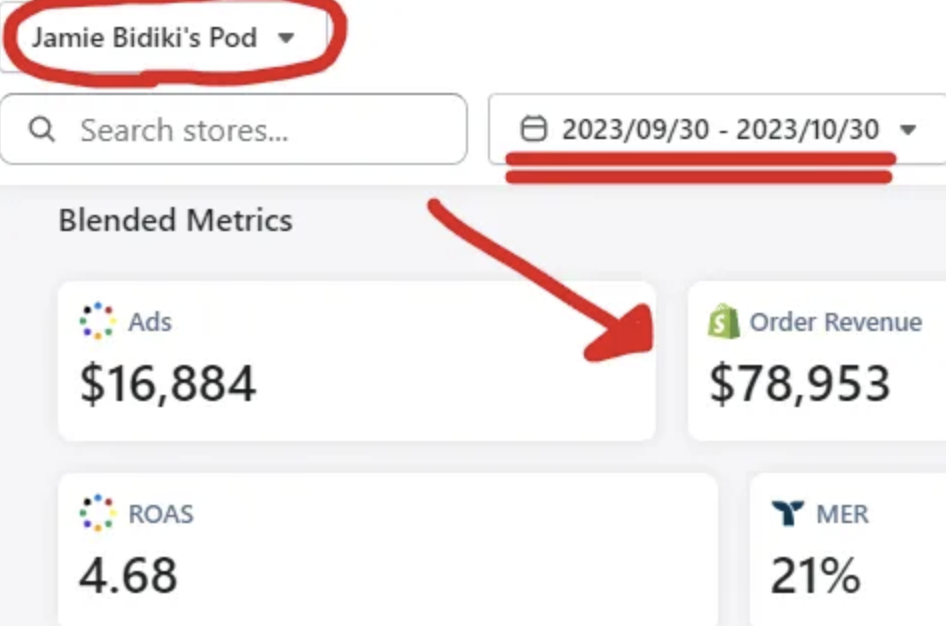Click the colorful ring icon beside ROAS

[97, 514]
